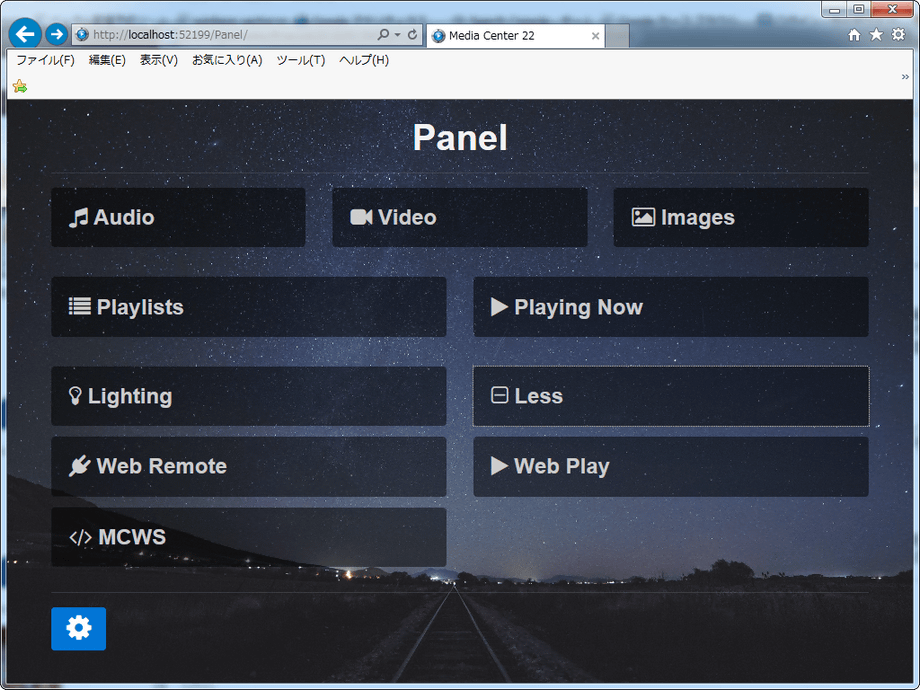Image resolution: width=920 pixels, height=690 pixels.
Task: Open browser favorites star icon
Action: click(x=876, y=35)
